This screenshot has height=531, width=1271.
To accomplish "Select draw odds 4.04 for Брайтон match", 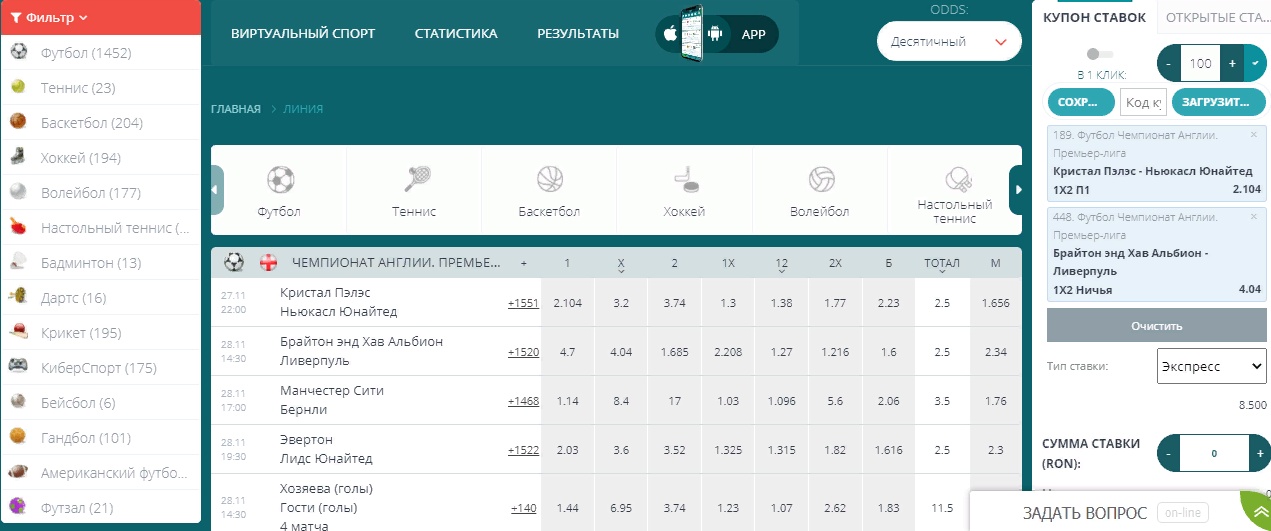I will (x=621, y=352).
